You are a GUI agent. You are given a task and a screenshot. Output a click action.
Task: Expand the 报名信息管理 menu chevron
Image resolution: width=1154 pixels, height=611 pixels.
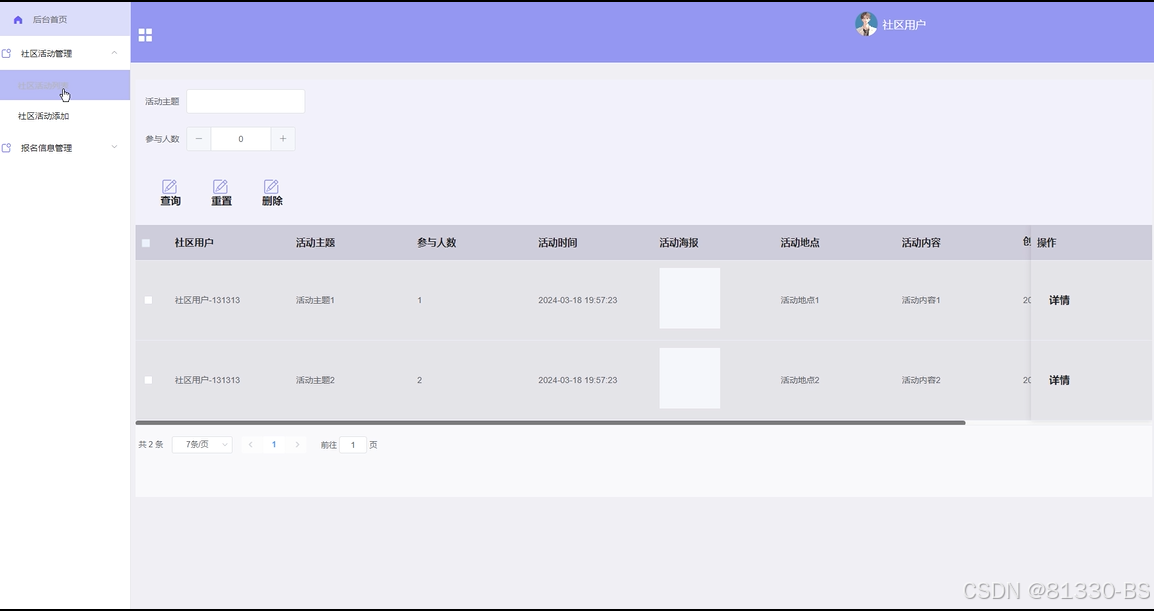(114, 147)
